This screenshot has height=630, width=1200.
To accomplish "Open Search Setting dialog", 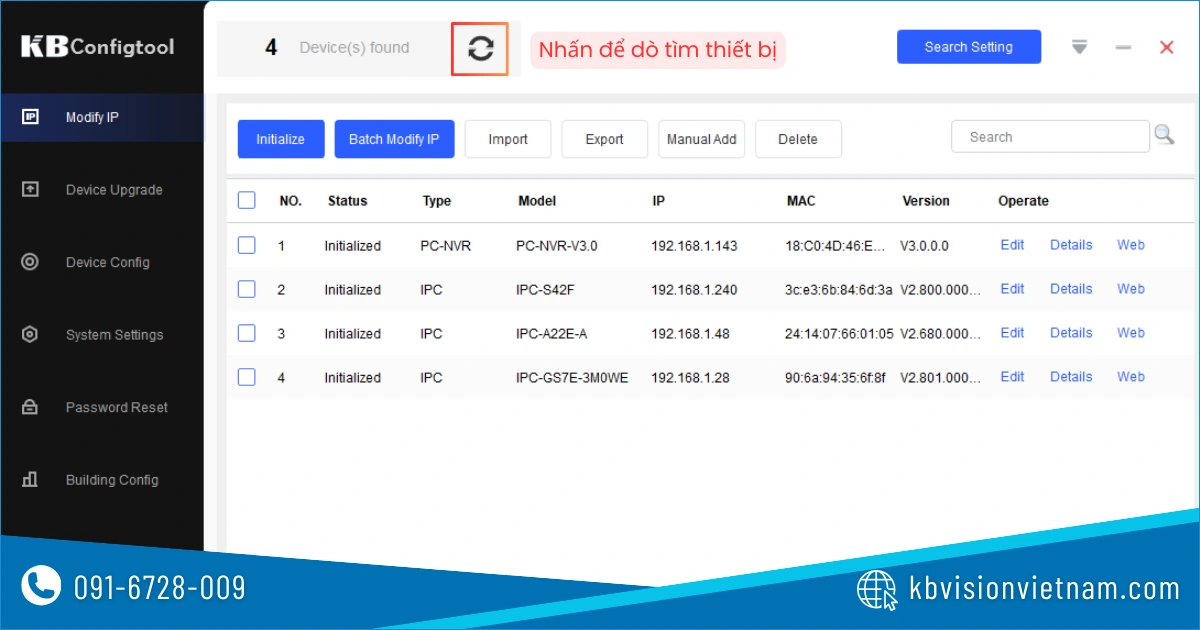I will (x=968, y=47).
